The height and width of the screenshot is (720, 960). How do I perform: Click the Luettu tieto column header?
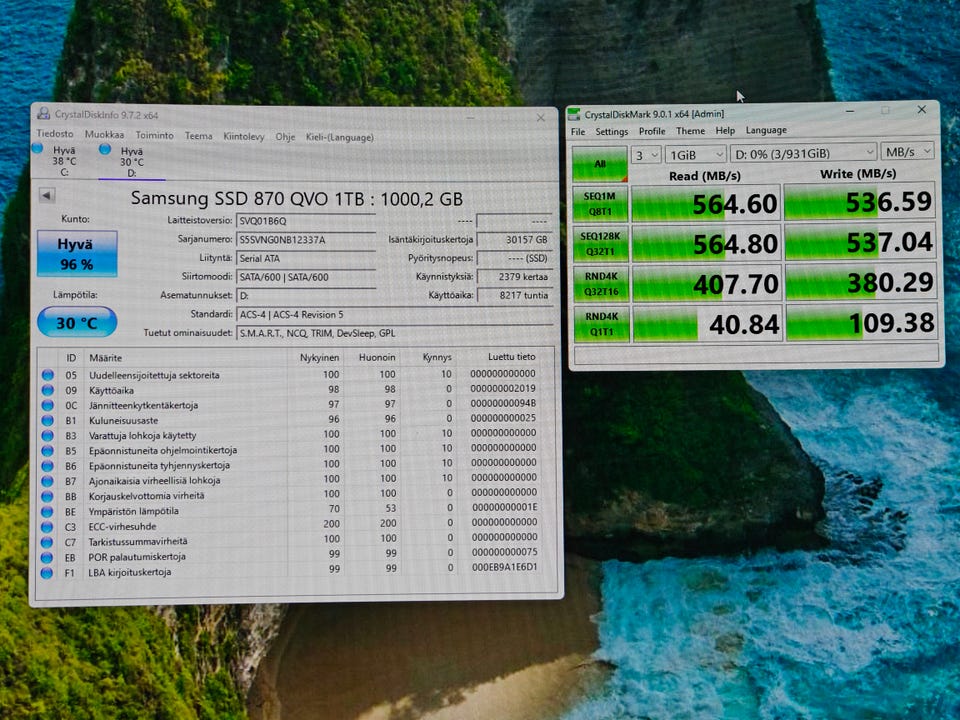click(511, 356)
